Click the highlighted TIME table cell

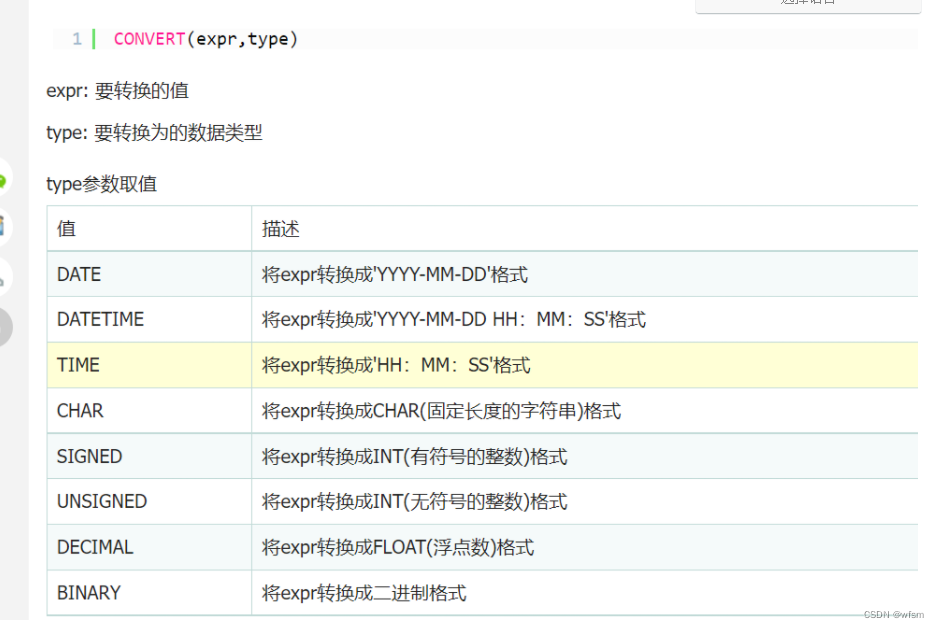tap(149, 365)
